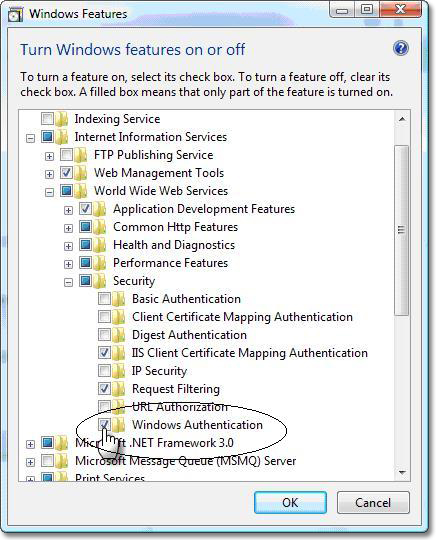Click the folder icon beside Security
This screenshot has width=436, height=540.
click(x=101, y=281)
